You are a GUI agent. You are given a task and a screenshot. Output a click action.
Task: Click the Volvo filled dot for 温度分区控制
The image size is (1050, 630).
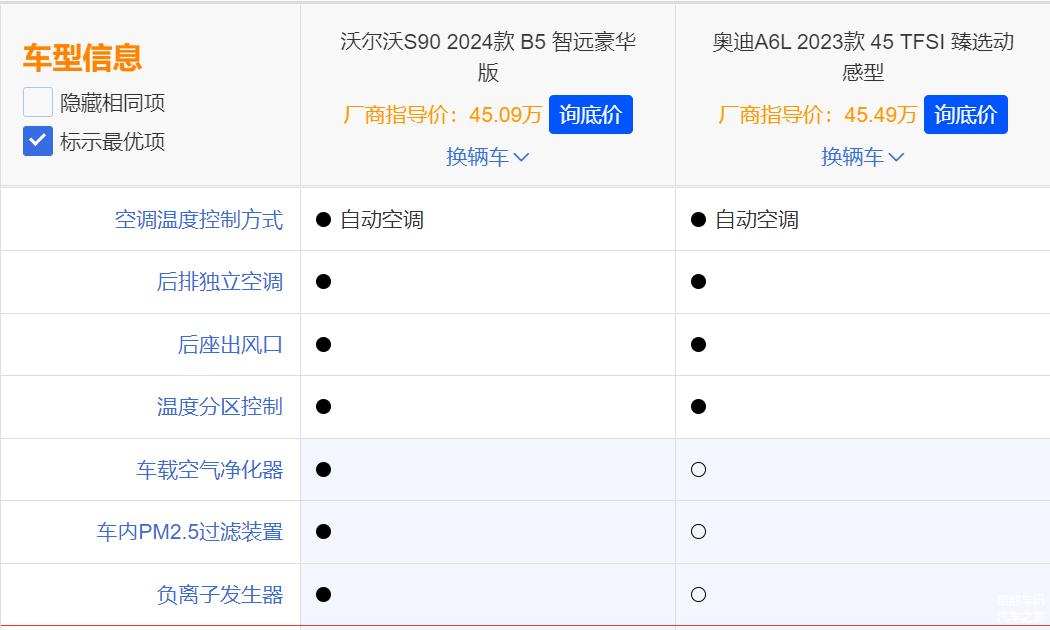click(x=323, y=407)
